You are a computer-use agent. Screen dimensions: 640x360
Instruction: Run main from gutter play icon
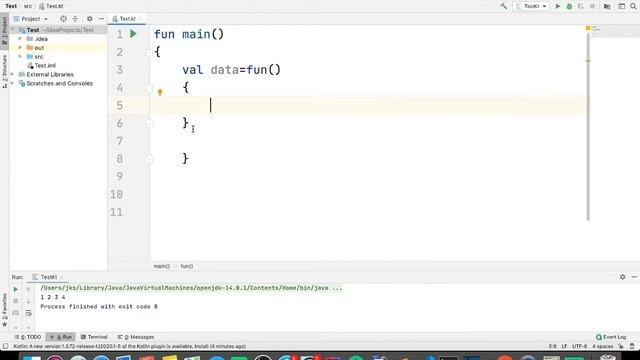133,34
